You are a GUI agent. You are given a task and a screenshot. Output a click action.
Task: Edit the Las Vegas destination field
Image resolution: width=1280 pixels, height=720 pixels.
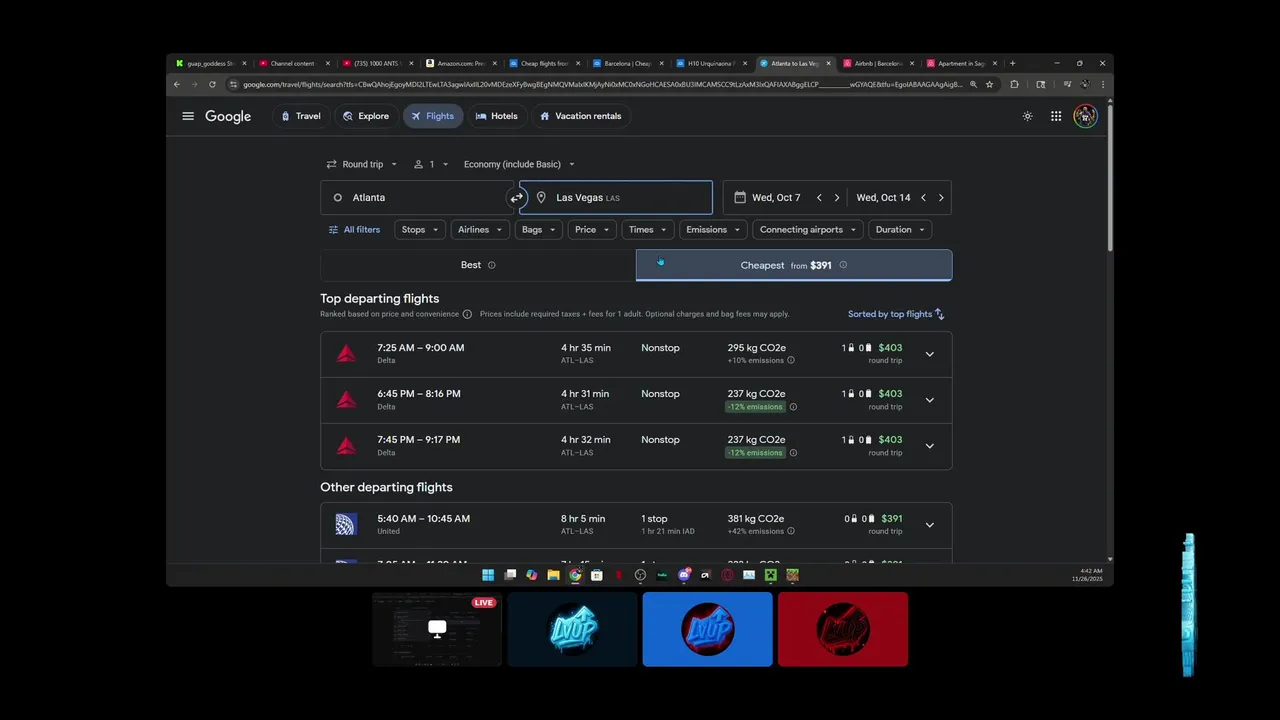coord(616,198)
